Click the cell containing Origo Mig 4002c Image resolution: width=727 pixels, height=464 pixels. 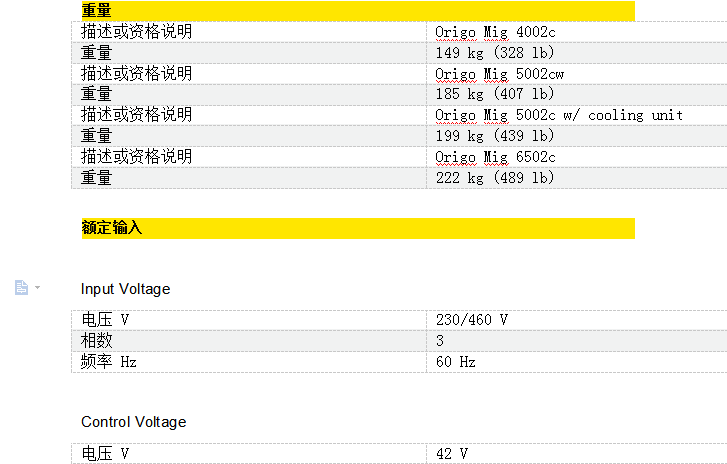coord(495,31)
